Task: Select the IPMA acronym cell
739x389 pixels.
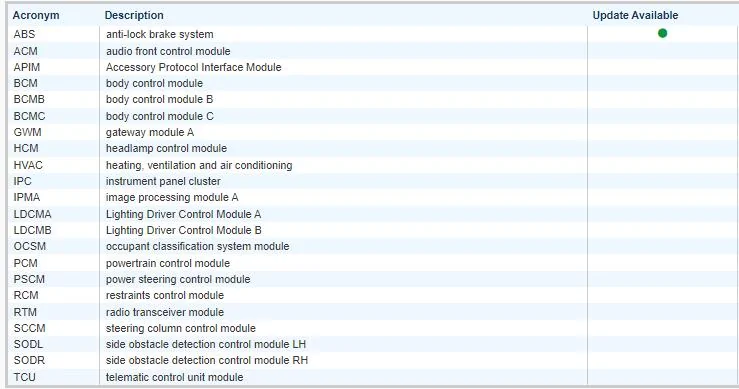Action: pyautogui.click(x=26, y=197)
